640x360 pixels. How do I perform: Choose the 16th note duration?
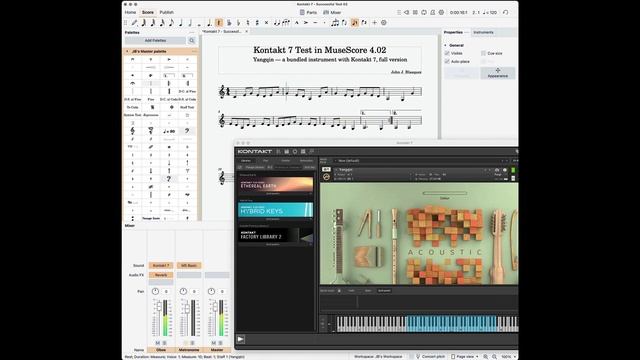pos(162,23)
